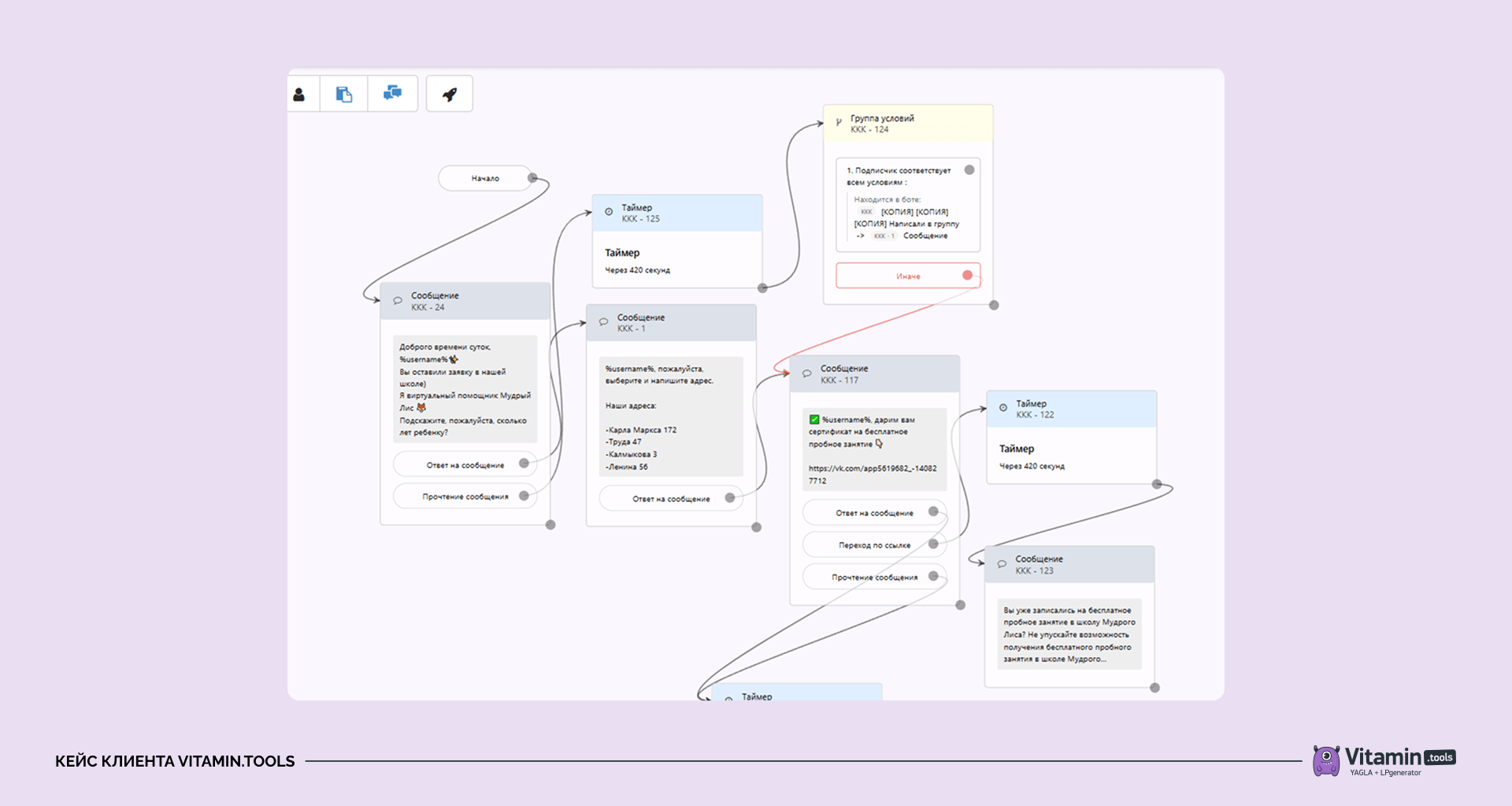Click the connector dot of condition 1
Image resolution: width=1512 pixels, height=806 pixels.
pyautogui.click(x=969, y=169)
